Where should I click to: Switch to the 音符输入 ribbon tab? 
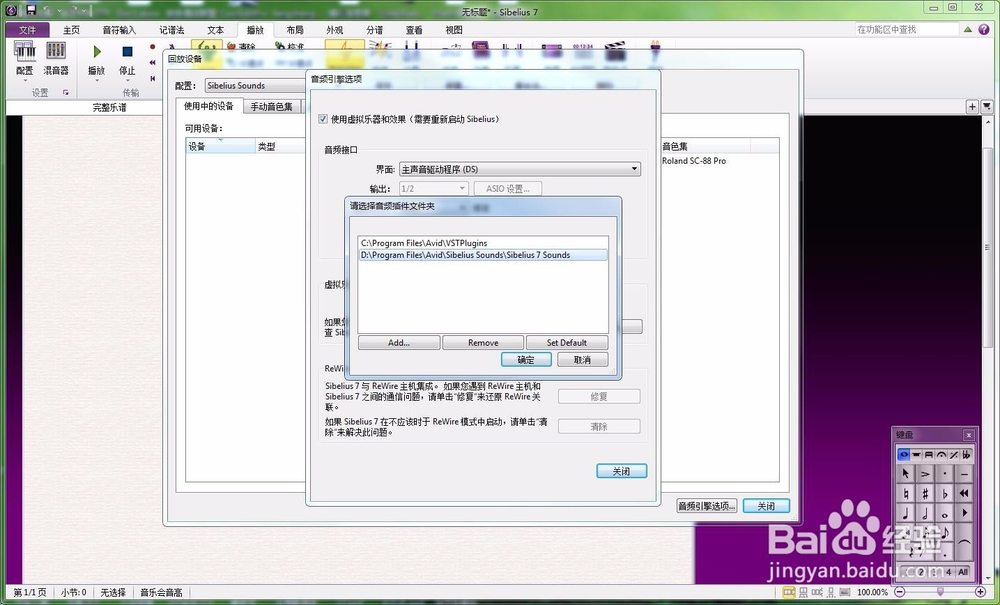click(x=119, y=30)
